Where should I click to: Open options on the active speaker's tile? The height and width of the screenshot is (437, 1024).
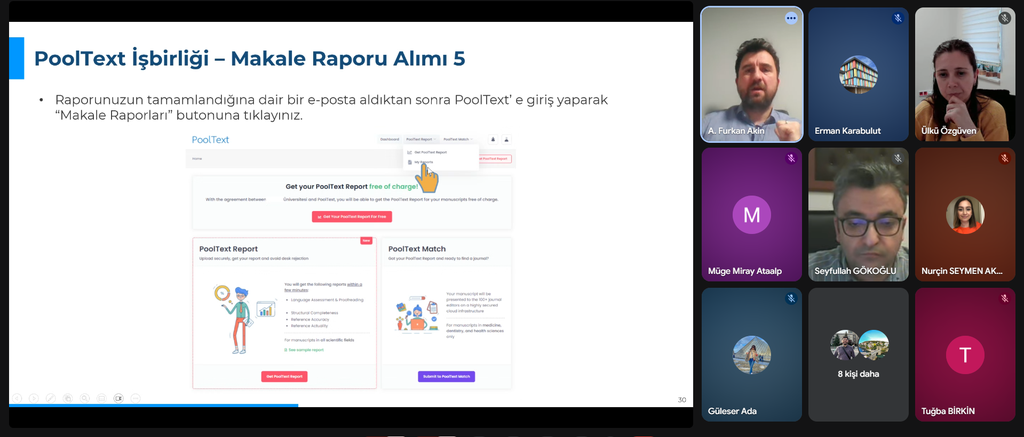791,18
